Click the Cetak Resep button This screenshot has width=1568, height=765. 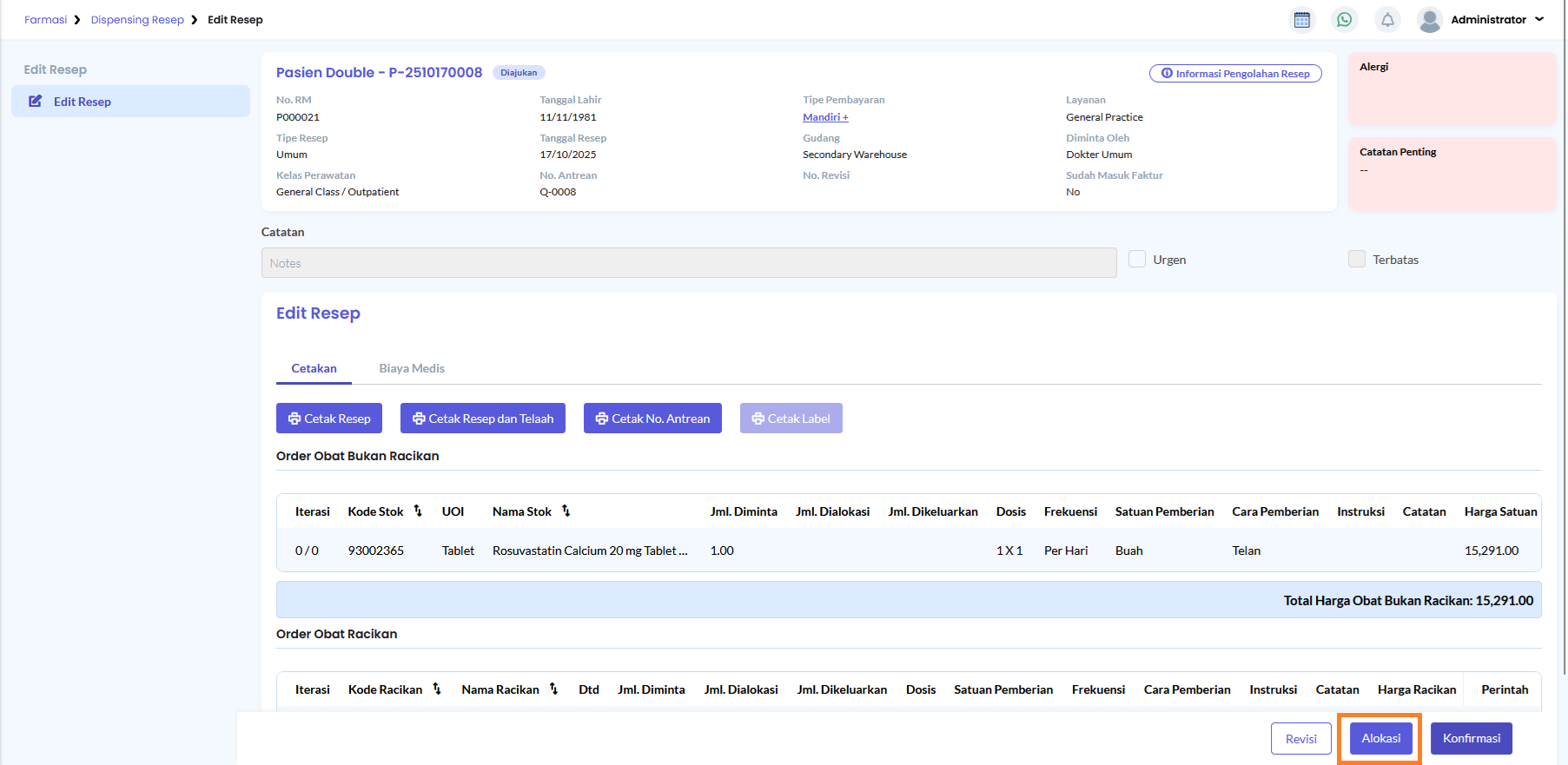point(329,419)
